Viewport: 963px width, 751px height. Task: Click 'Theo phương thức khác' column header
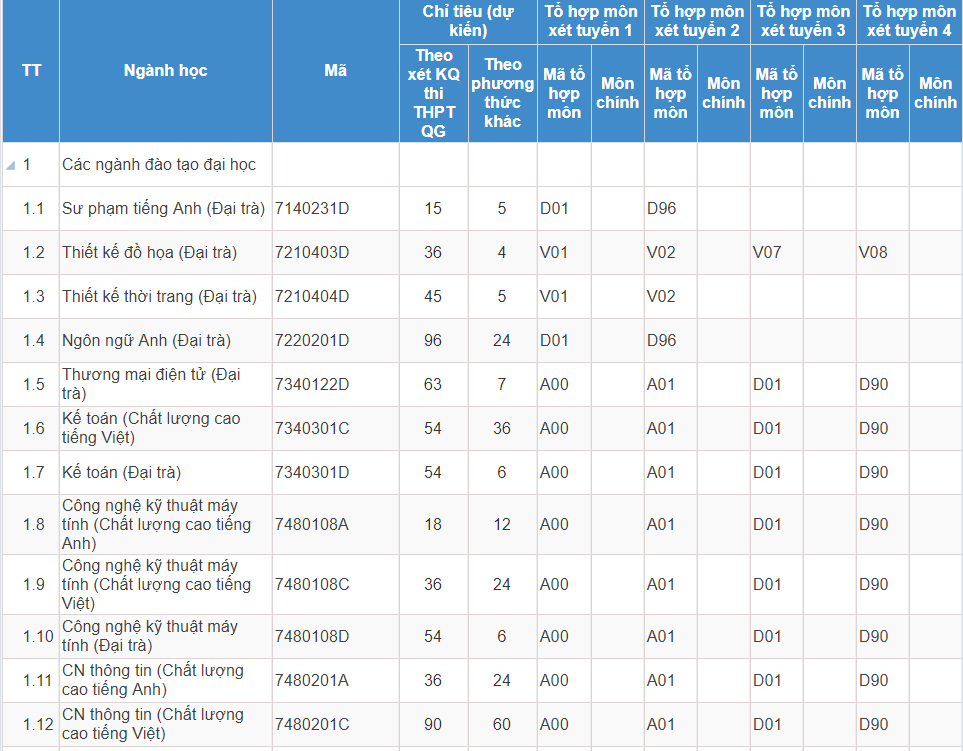point(502,93)
